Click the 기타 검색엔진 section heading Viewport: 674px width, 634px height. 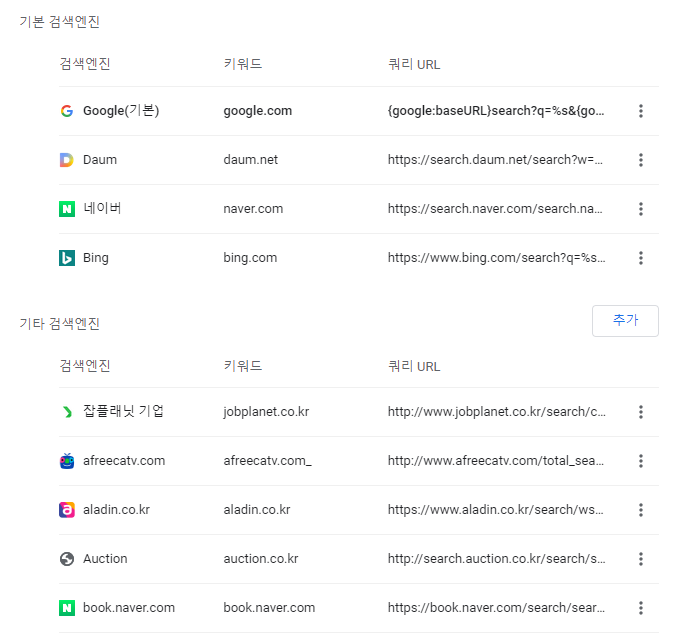[x=60, y=323]
